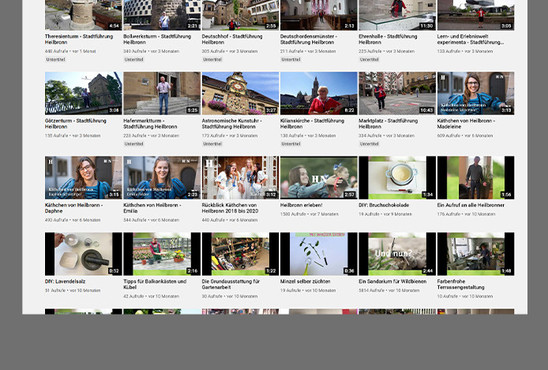Play the Astronomische Kunstuhr thumbnail
The image size is (548, 370).
coord(240,93)
